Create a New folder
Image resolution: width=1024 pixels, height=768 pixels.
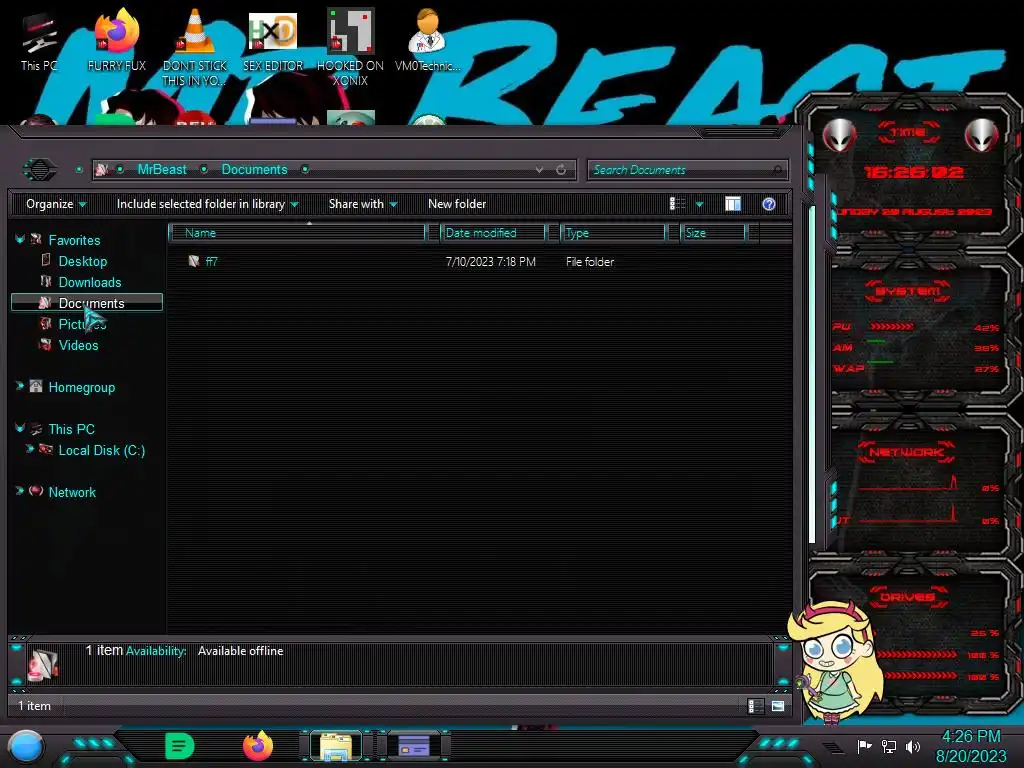457,204
